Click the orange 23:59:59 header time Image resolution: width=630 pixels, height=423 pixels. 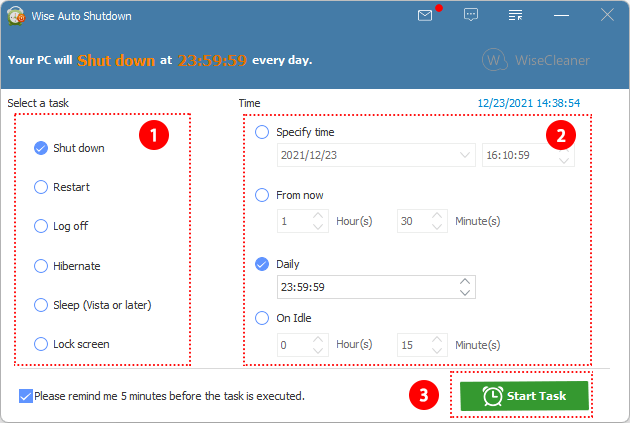click(212, 60)
